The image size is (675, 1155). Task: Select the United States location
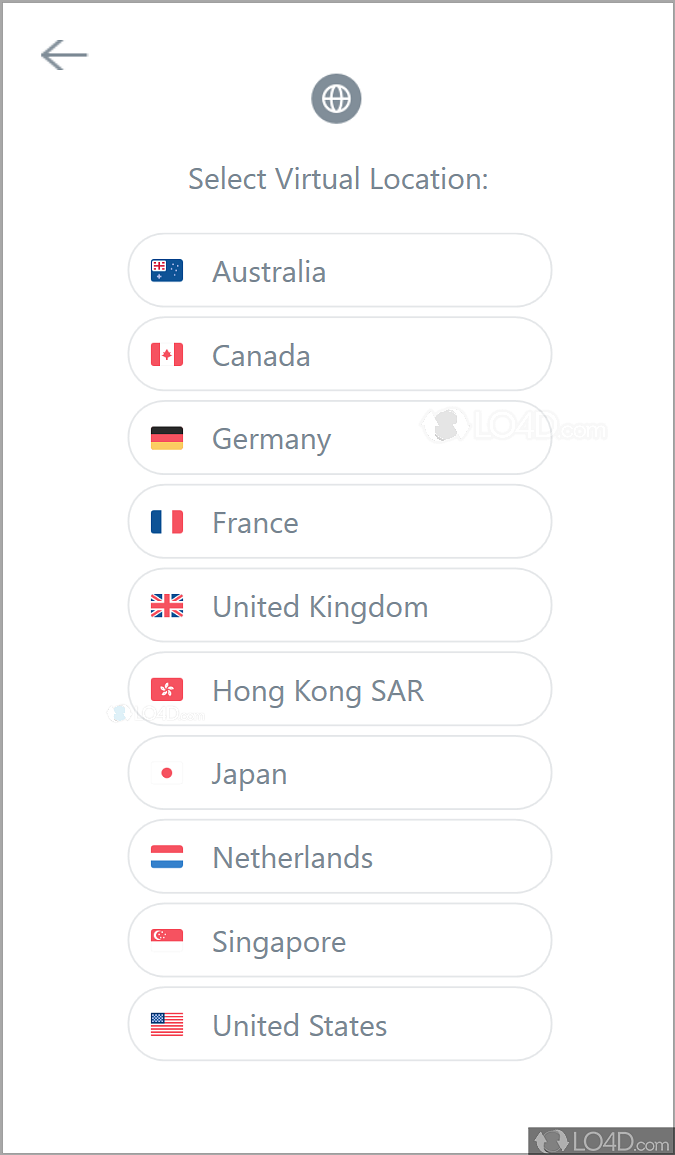pos(340,1025)
